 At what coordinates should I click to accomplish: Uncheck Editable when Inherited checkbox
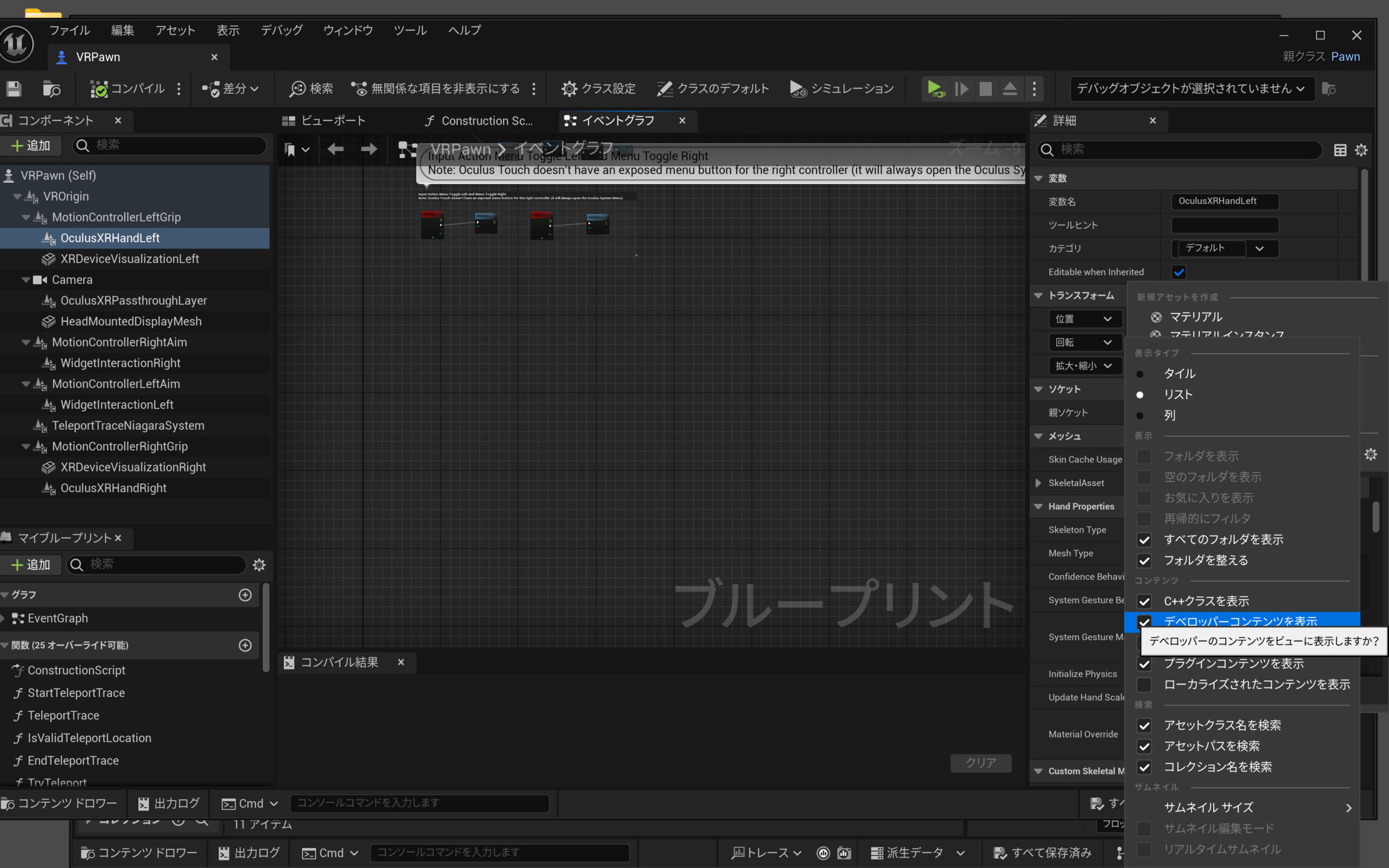point(1179,272)
